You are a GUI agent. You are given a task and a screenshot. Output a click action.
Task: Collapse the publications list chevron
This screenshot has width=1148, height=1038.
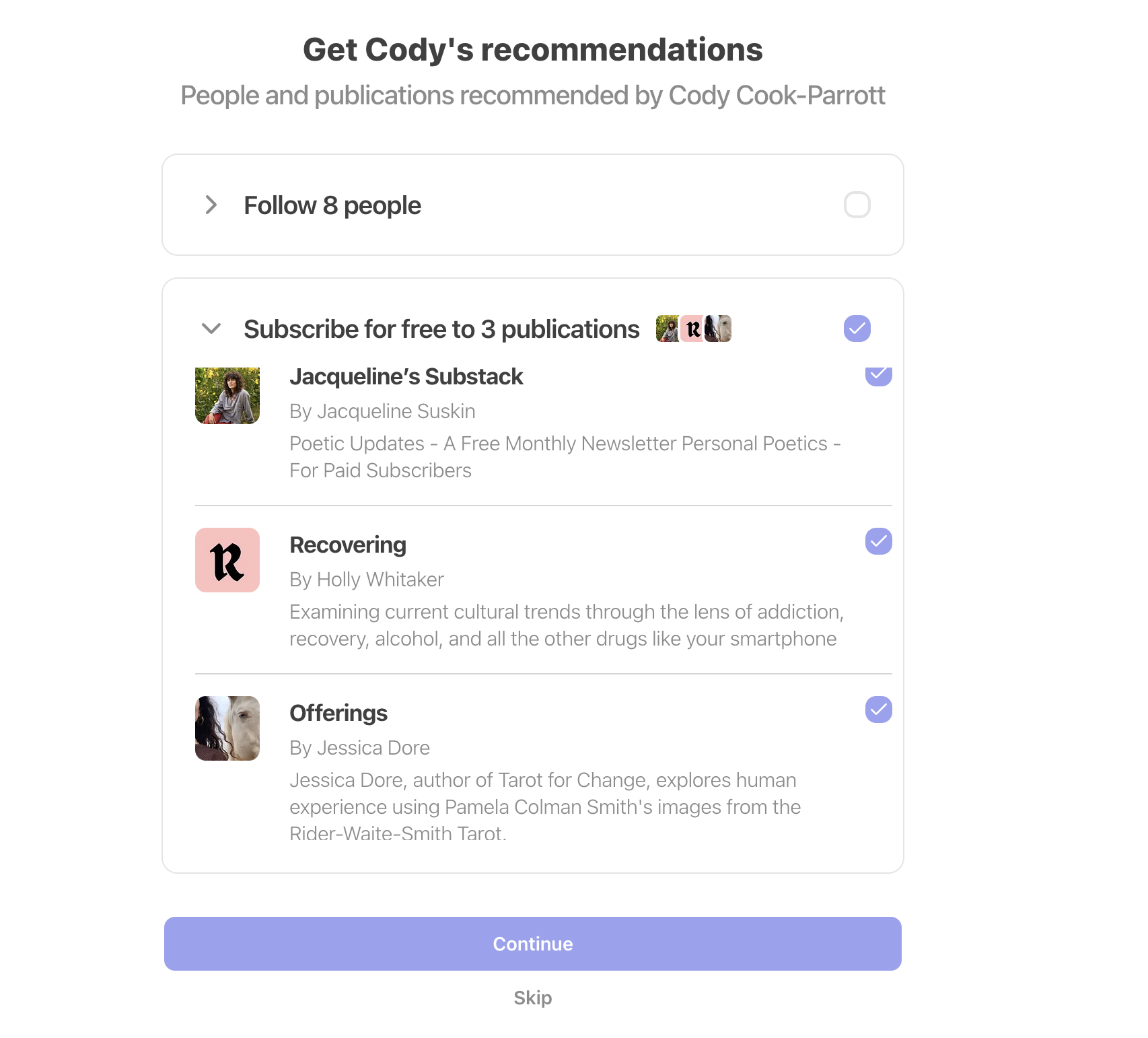tap(211, 328)
